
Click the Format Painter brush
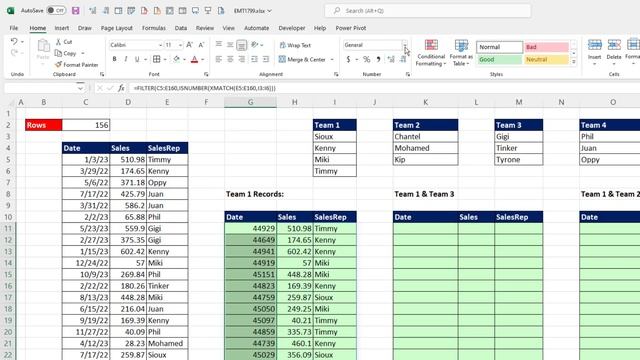point(58,64)
